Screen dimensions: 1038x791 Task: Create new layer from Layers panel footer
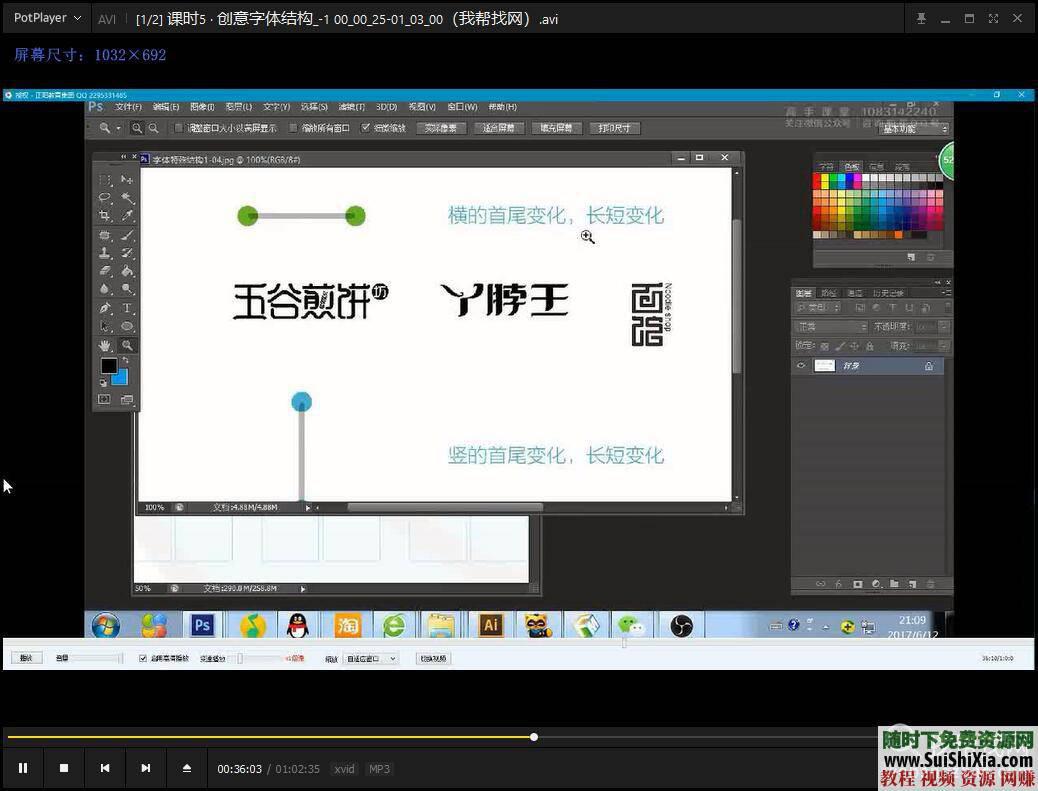tap(912, 584)
